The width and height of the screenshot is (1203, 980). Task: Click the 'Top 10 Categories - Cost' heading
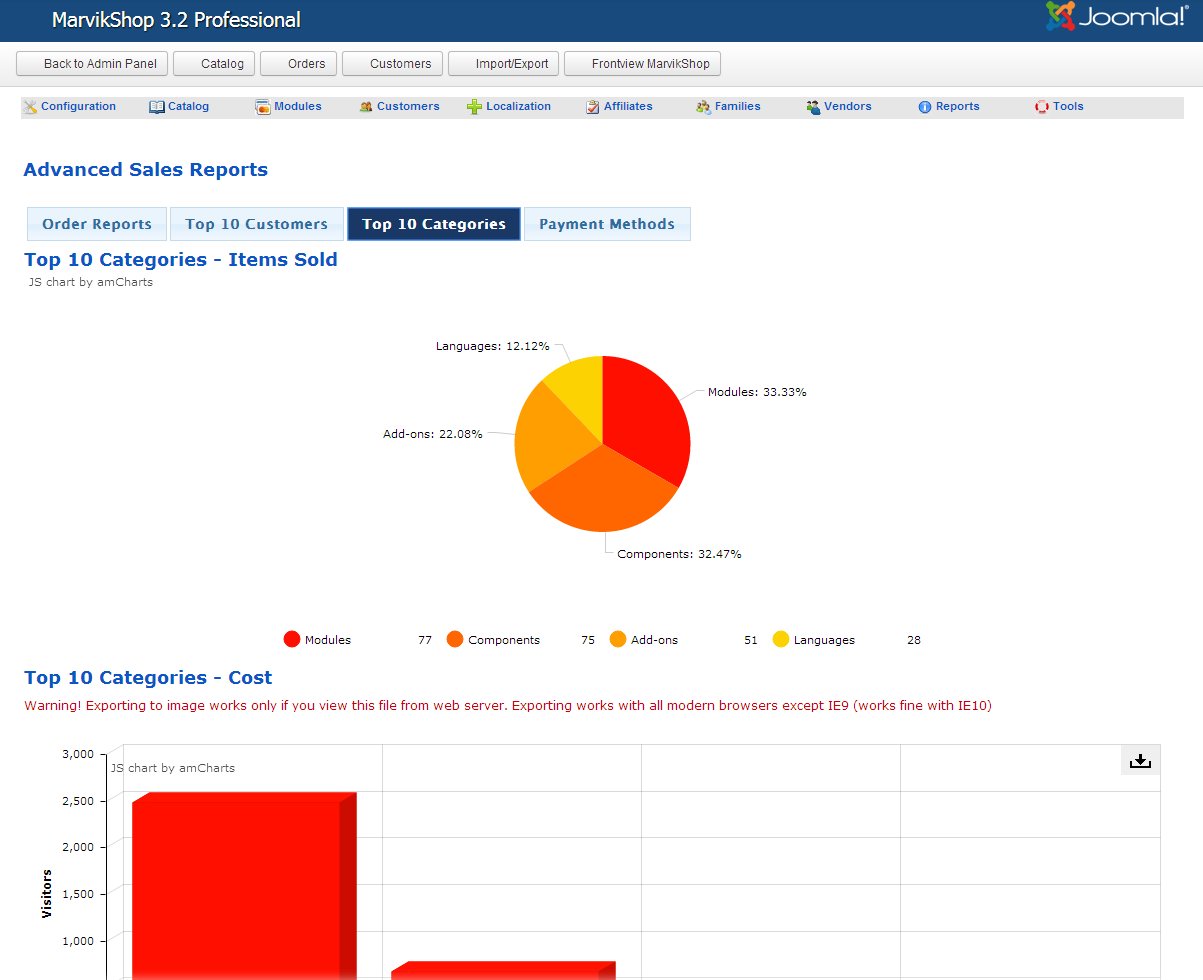(x=148, y=678)
